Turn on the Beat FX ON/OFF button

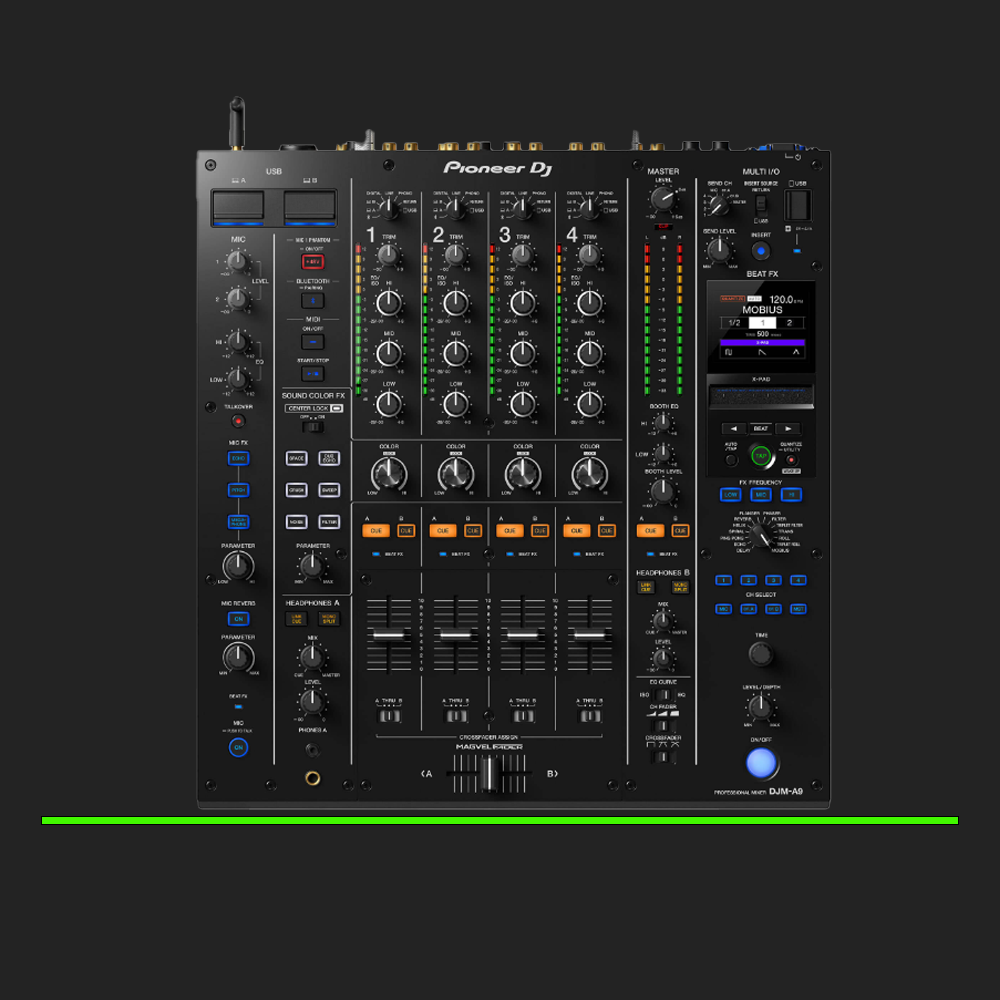click(x=761, y=763)
